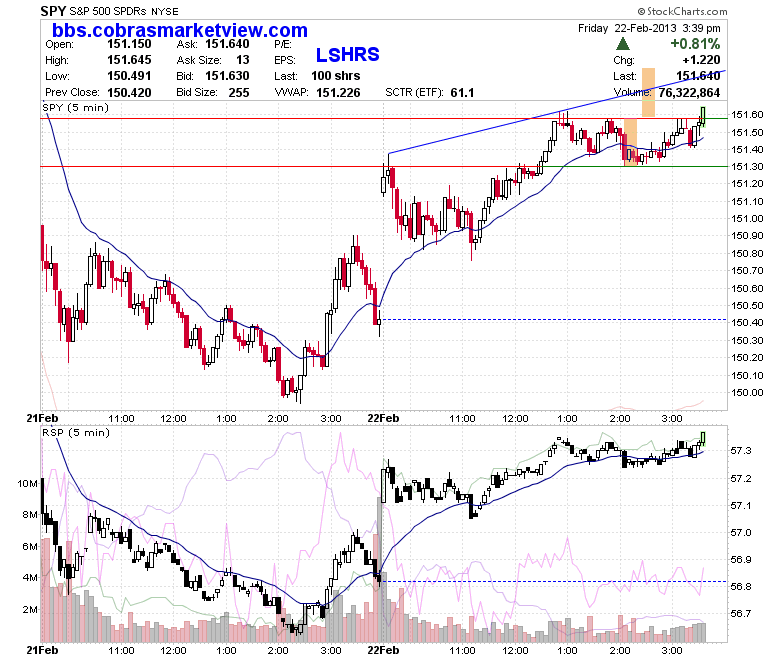The height and width of the screenshot is (659, 780).
Task: Click the blue LSHRS label
Action: 347,55
